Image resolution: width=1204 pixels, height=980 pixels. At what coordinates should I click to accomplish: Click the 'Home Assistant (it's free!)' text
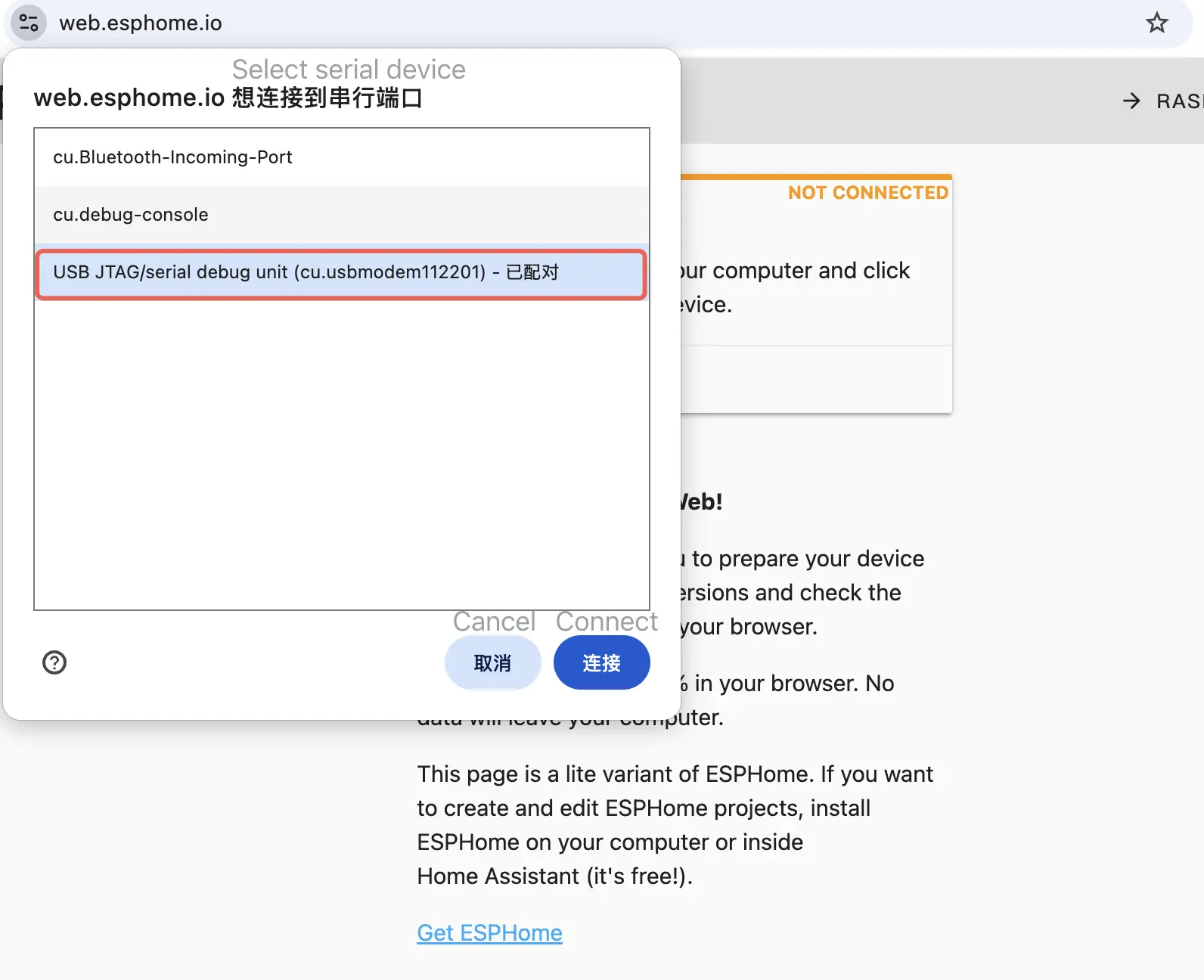(x=554, y=876)
